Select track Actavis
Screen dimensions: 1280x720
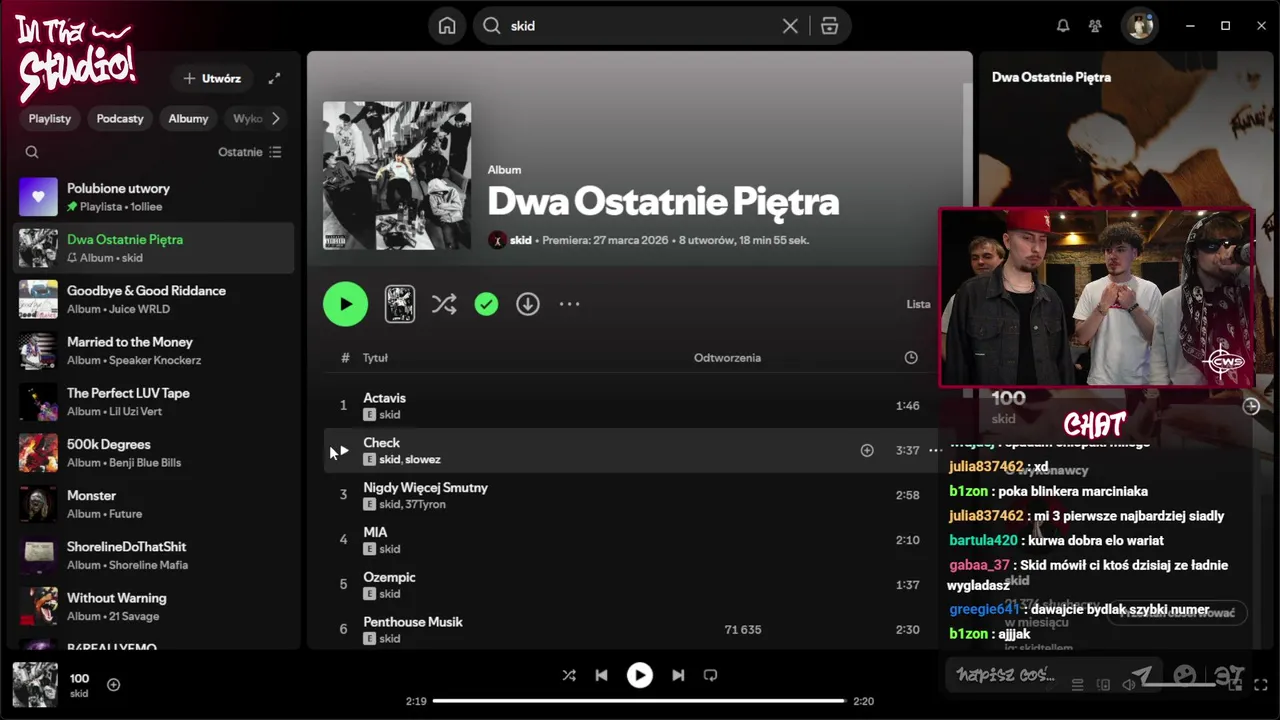click(x=384, y=398)
